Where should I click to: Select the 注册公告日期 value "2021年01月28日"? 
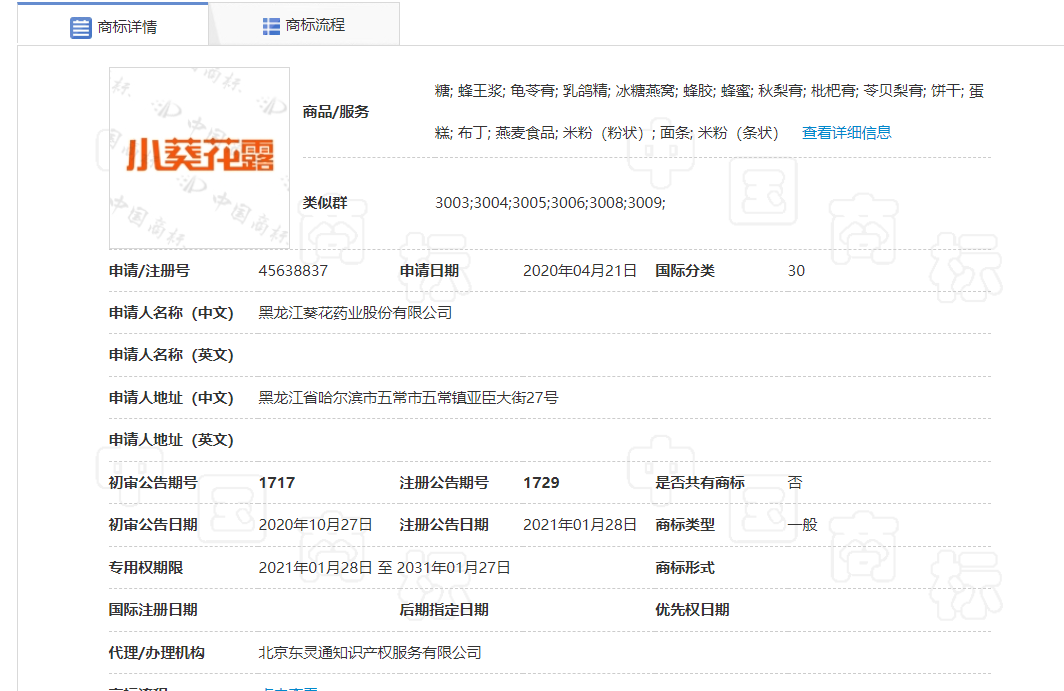pos(580,525)
